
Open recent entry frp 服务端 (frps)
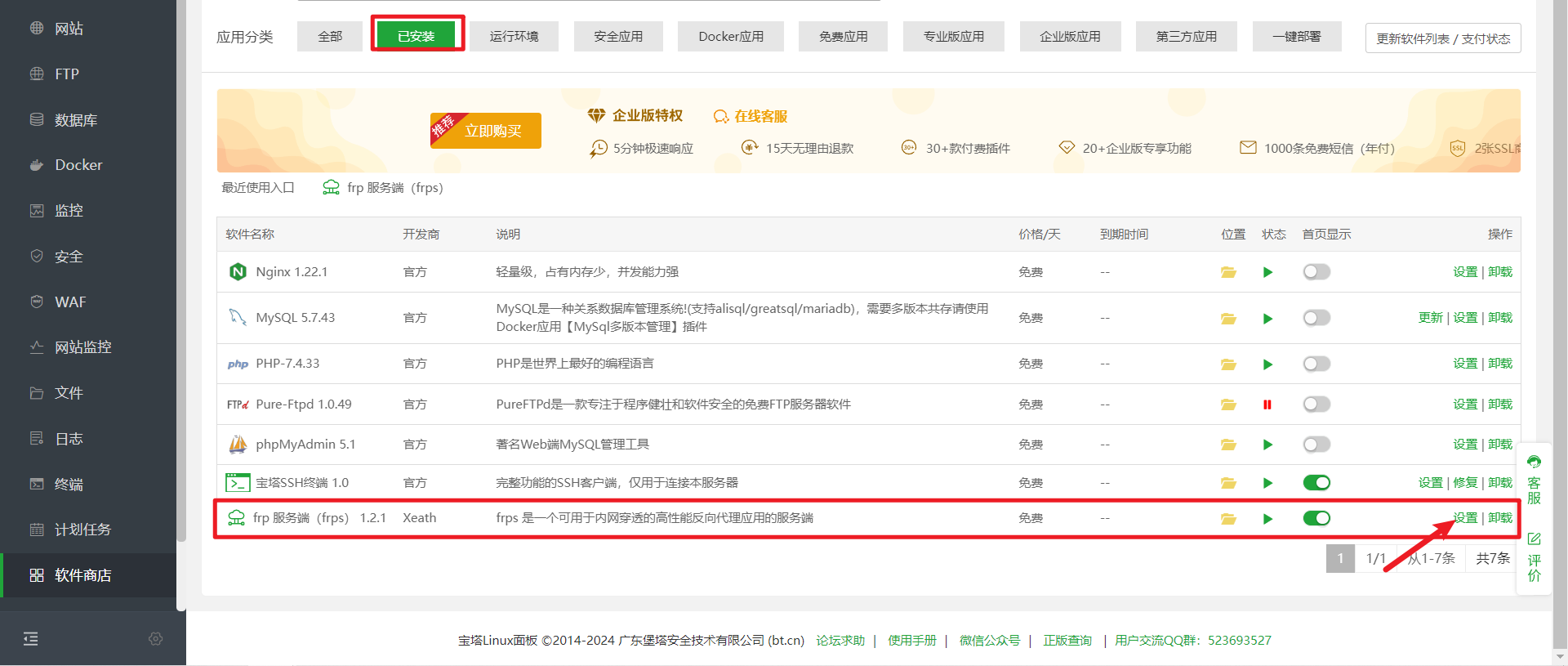383,188
